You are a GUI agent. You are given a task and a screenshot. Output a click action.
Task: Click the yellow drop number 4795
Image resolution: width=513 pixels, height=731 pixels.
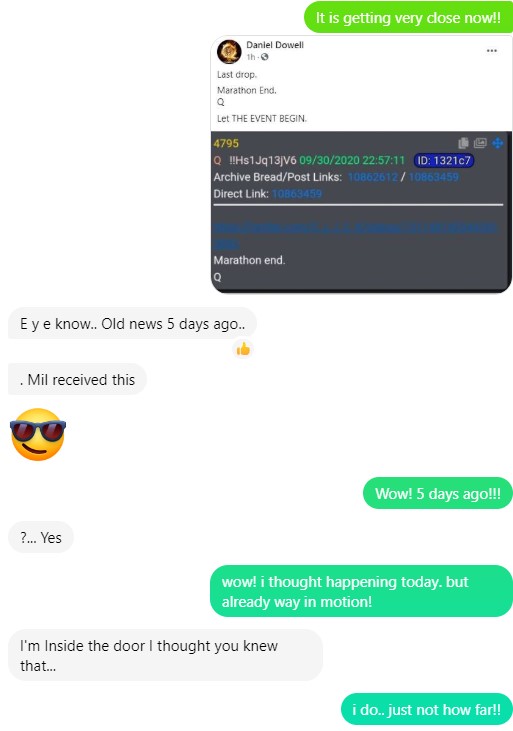pyautogui.click(x=226, y=143)
